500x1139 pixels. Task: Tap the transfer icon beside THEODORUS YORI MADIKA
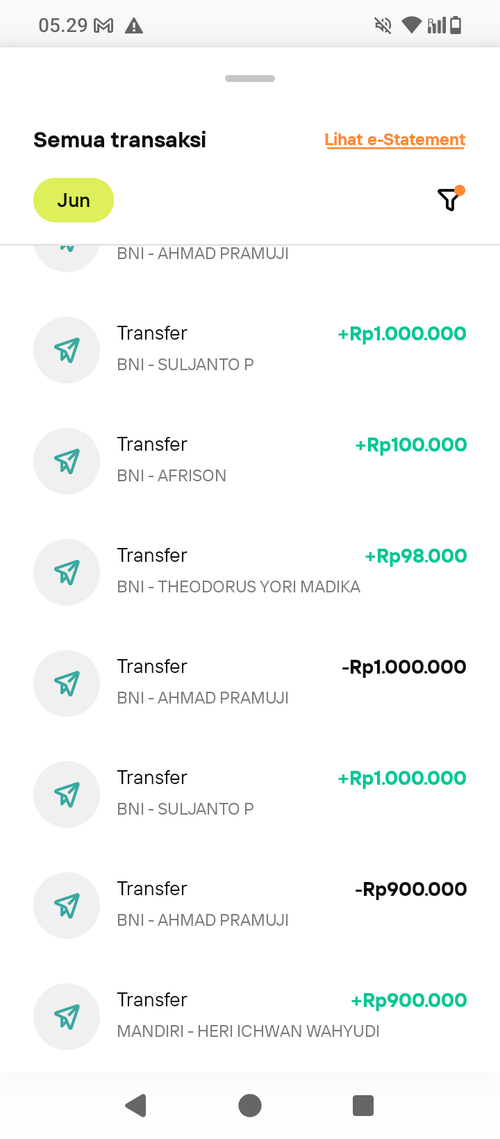tap(66, 572)
